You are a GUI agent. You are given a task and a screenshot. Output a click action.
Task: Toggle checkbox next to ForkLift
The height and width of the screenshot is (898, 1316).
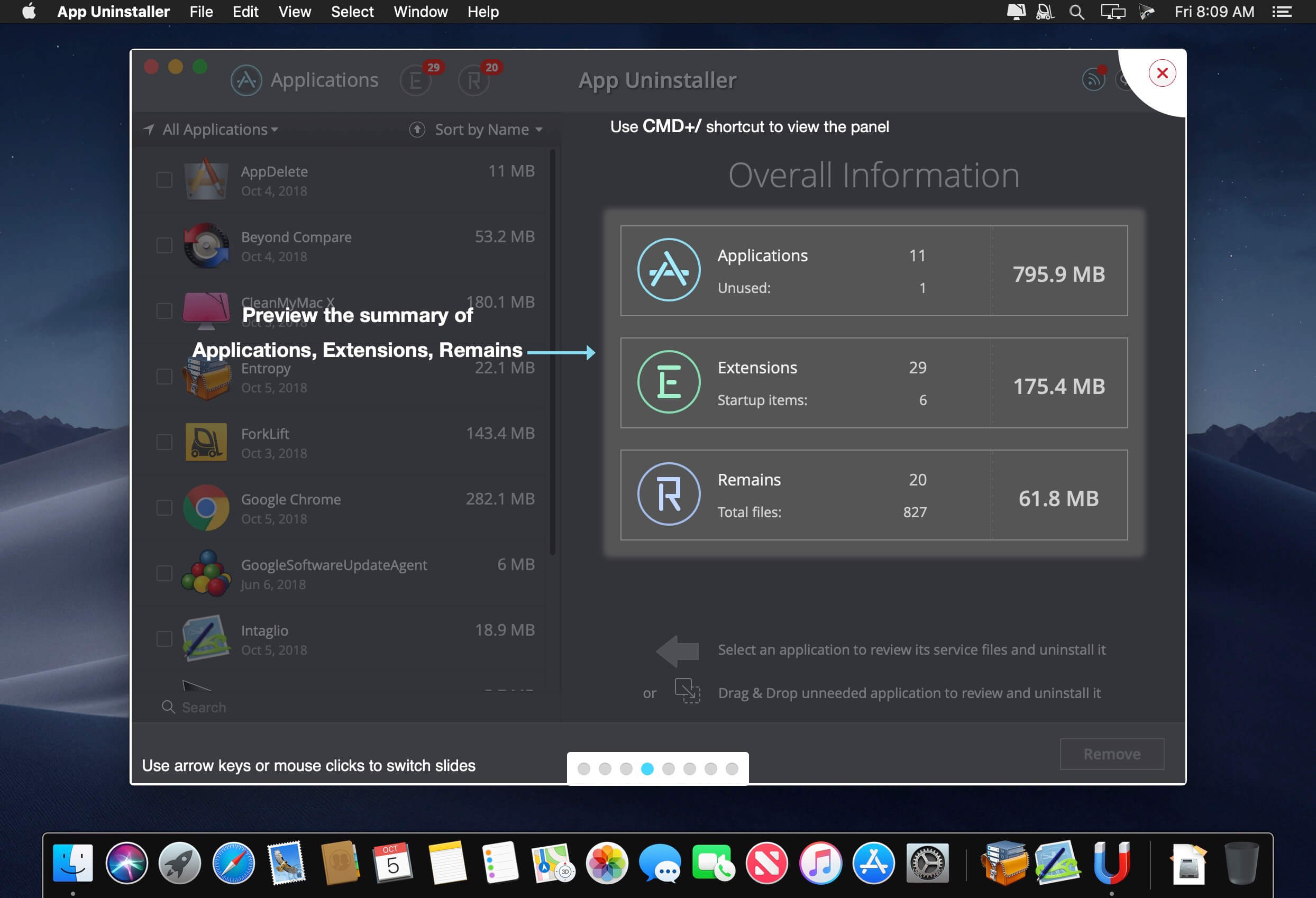click(164, 442)
